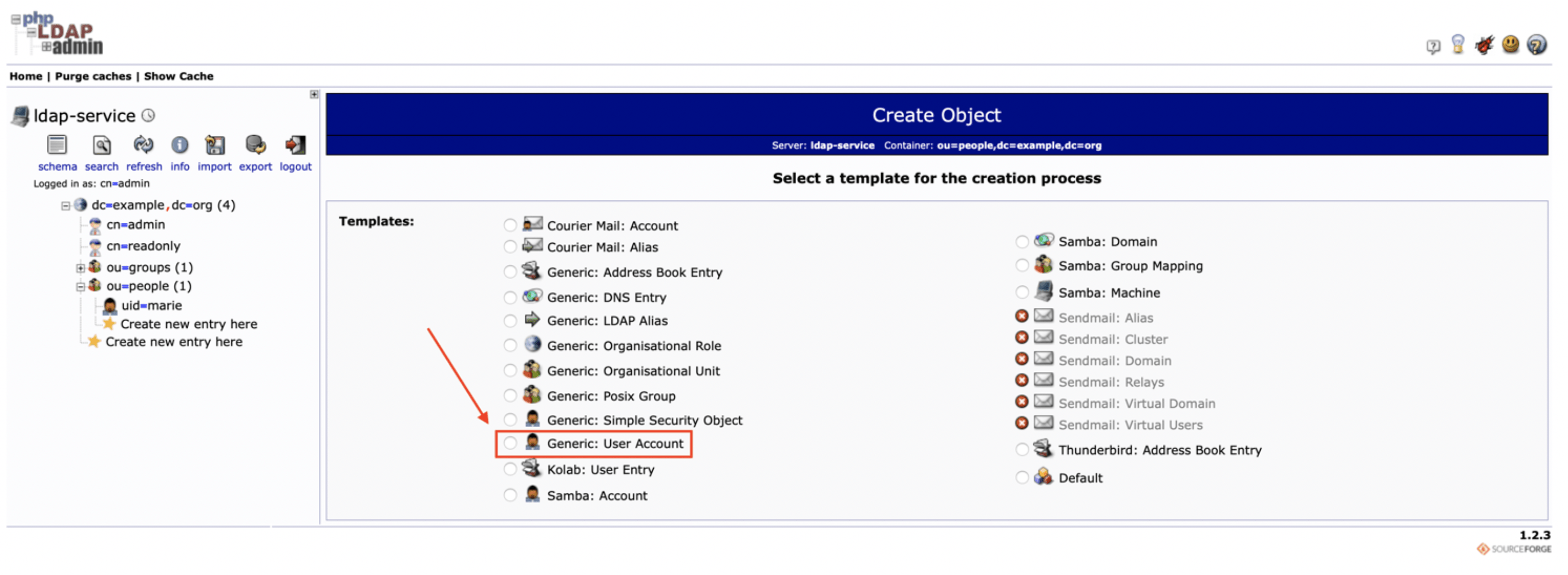This screenshot has height=575, width=1568.
Task: Click the Default template icon
Action: [1043, 476]
